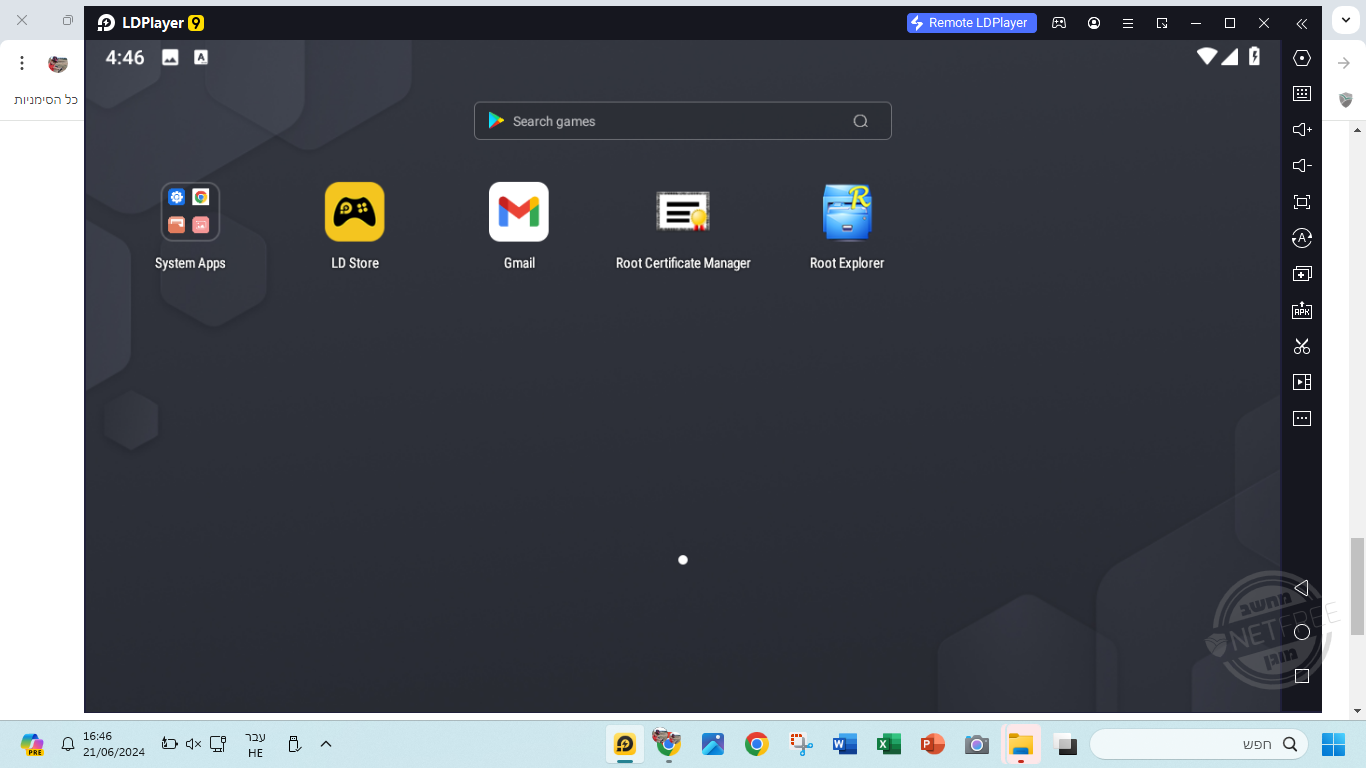1366x768 pixels.
Task: Click the Google Play icon in the search bar
Action: coord(496,121)
